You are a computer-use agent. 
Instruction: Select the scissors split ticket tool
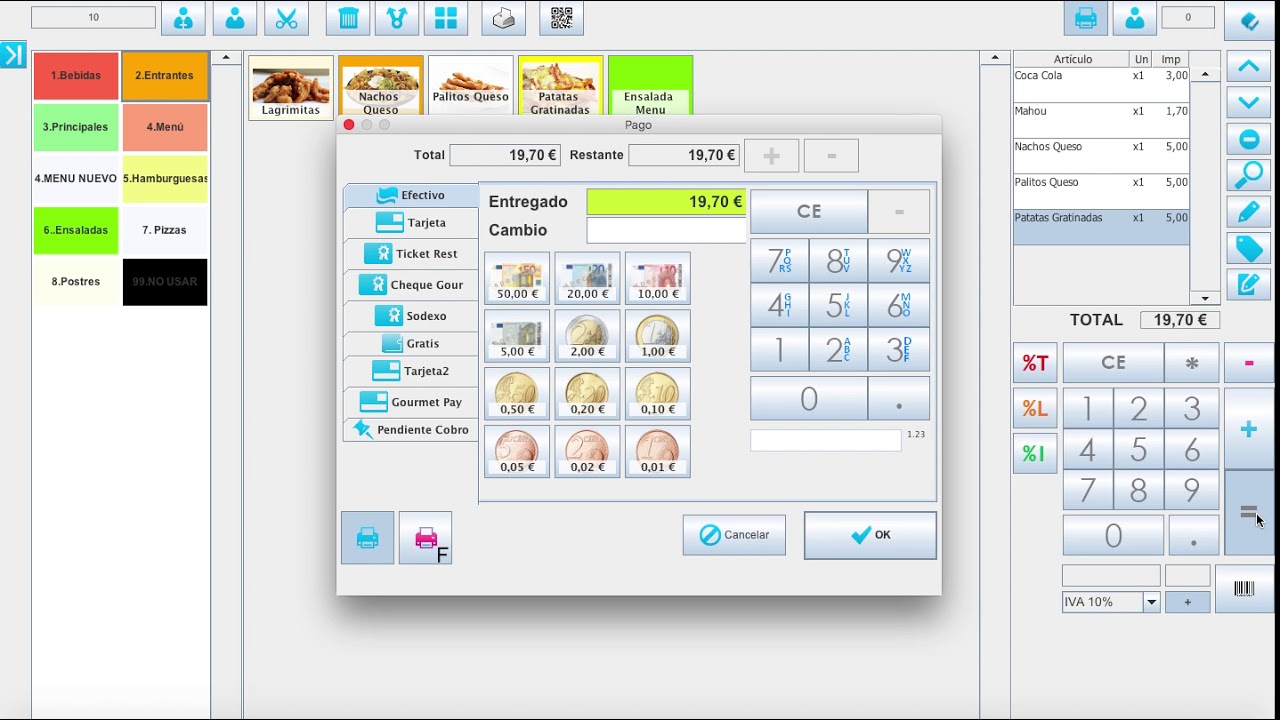[x=286, y=18]
